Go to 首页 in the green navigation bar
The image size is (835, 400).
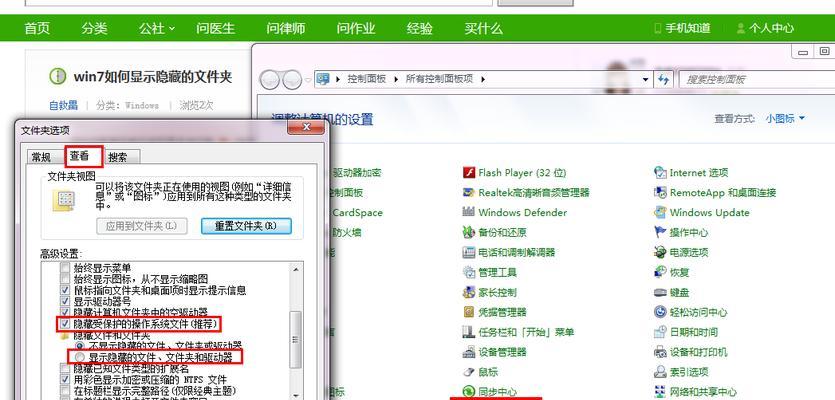tap(37, 28)
